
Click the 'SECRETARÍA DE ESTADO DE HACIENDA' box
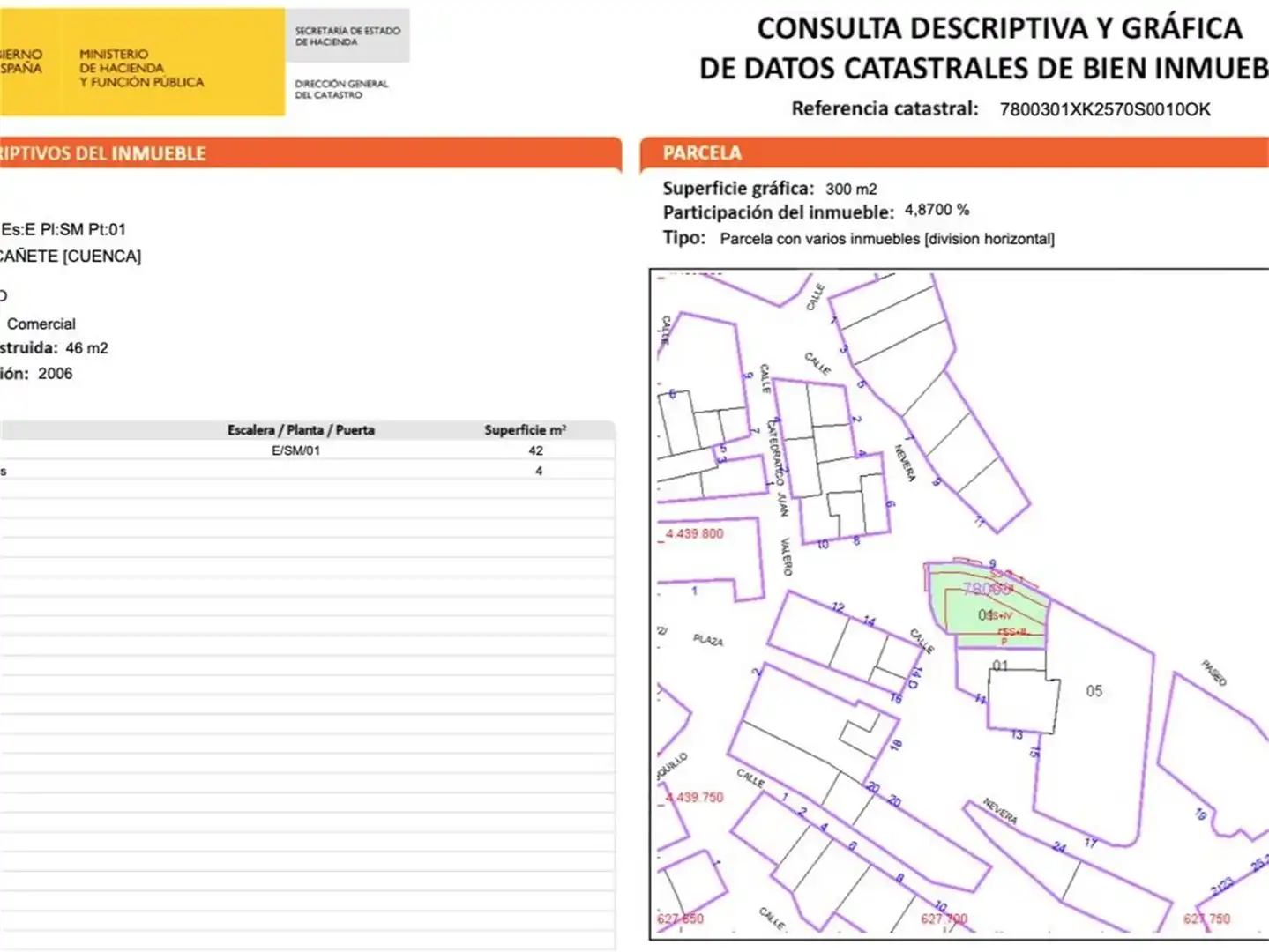347,36
